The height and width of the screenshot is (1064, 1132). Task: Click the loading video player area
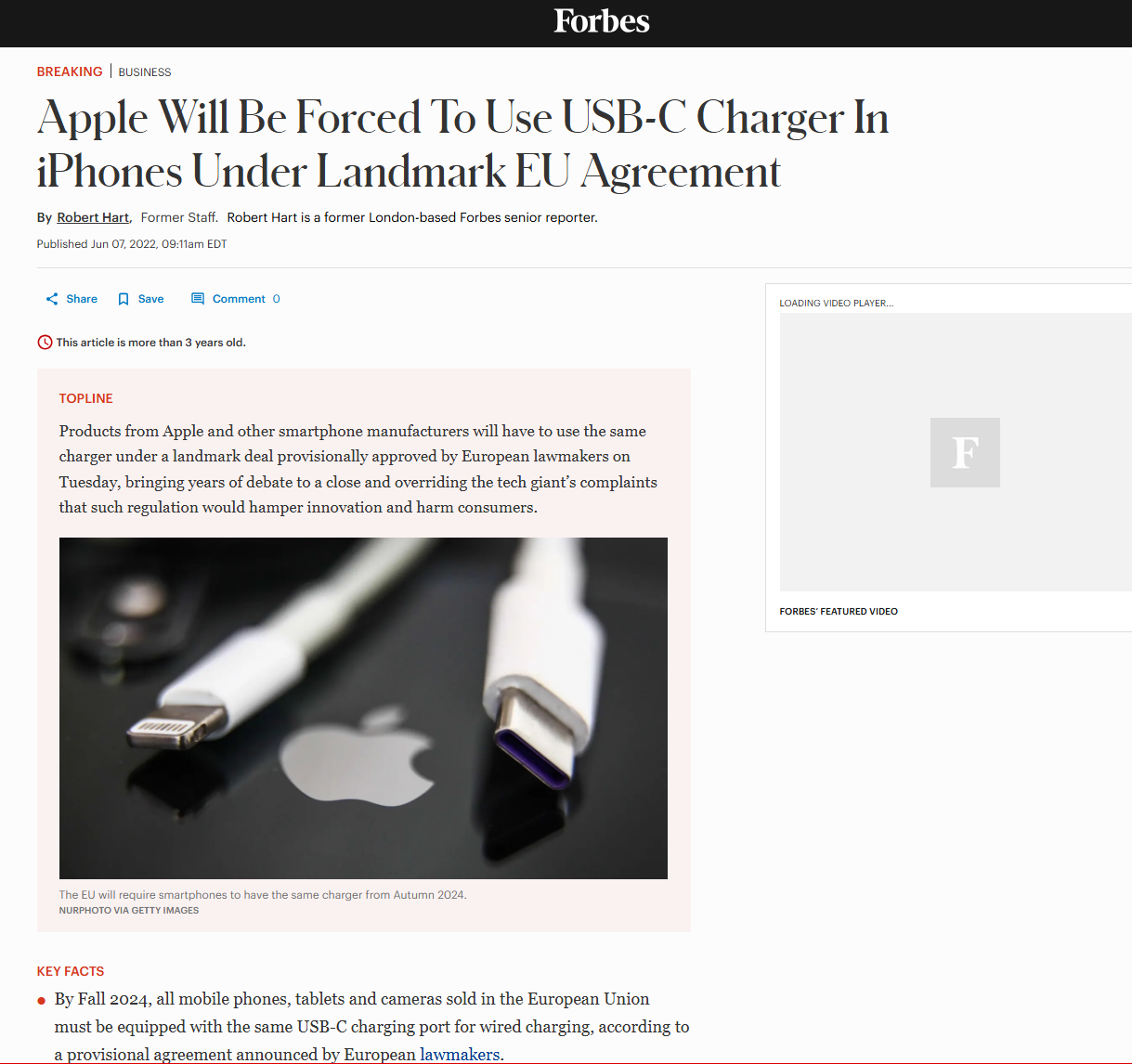(x=956, y=452)
